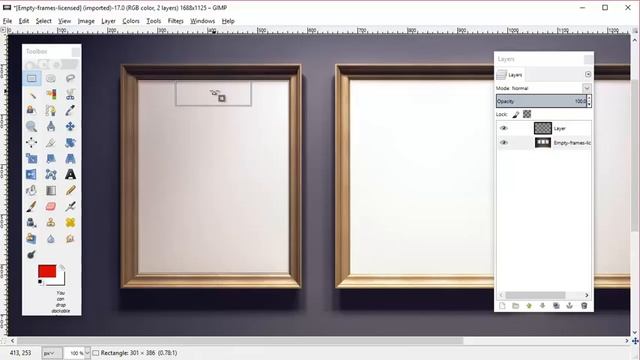Select the Rotate tool
The width and height of the screenshot is (640, 360).
tap(70, 142)
